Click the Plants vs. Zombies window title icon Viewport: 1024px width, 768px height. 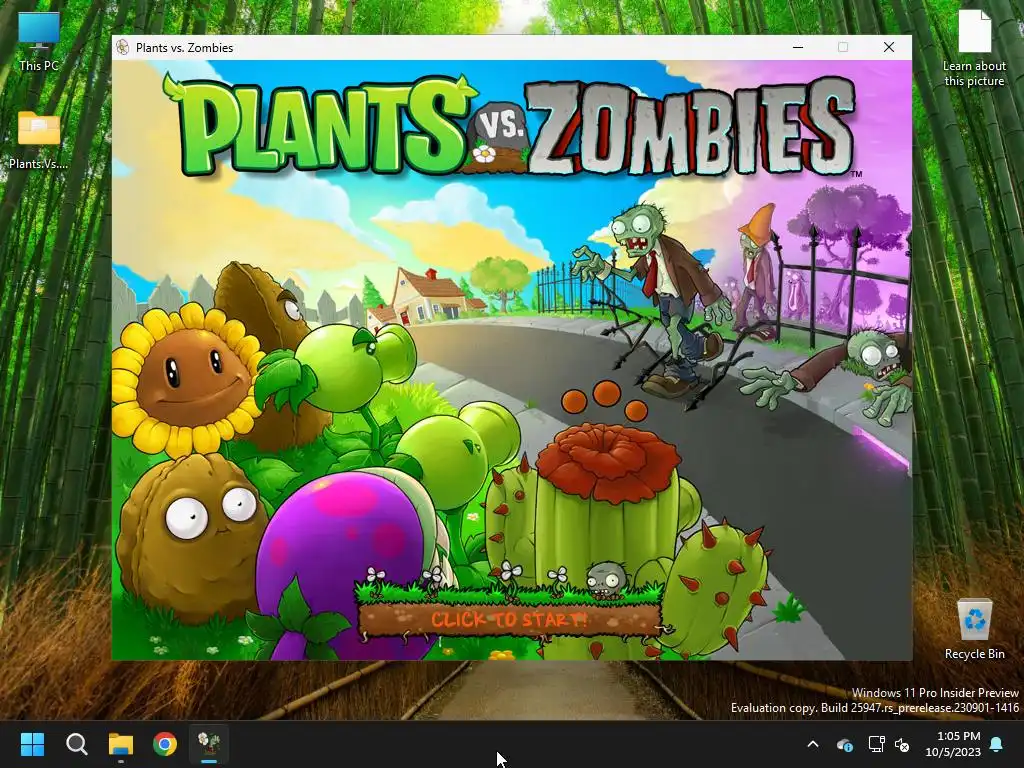[122, 47]
